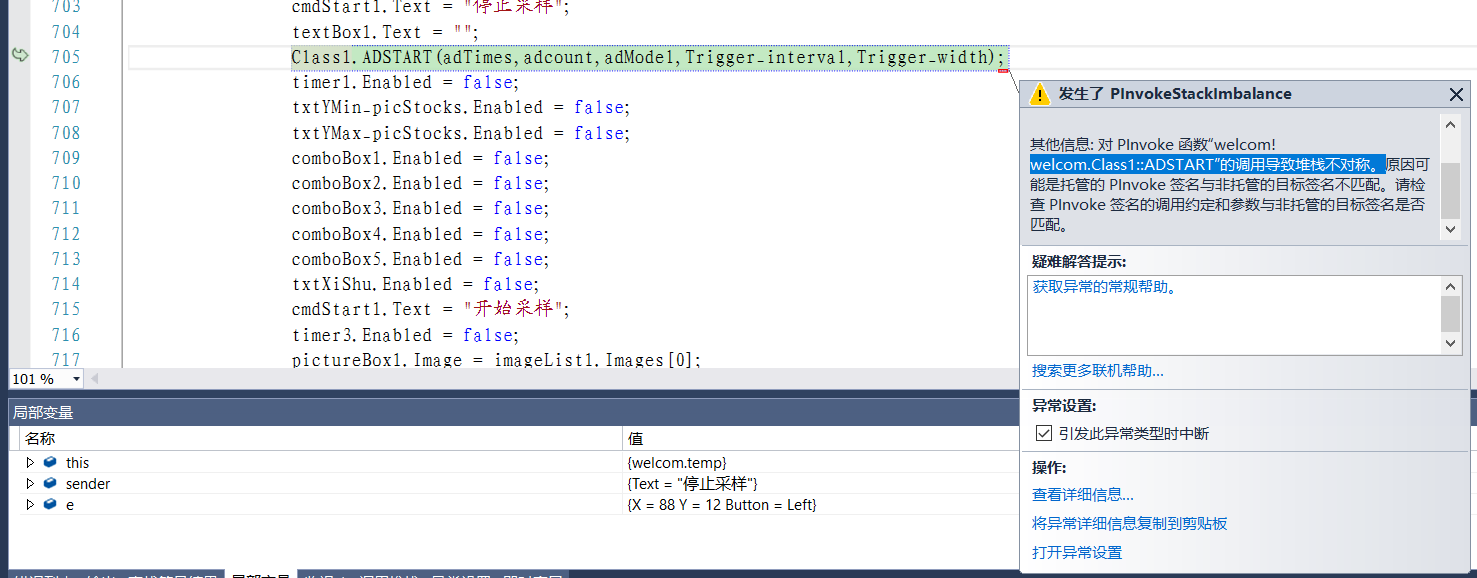Click the popup title '发生了 PInvokeStackImbalance'
1477x578 pixels.
point(1175,94)
